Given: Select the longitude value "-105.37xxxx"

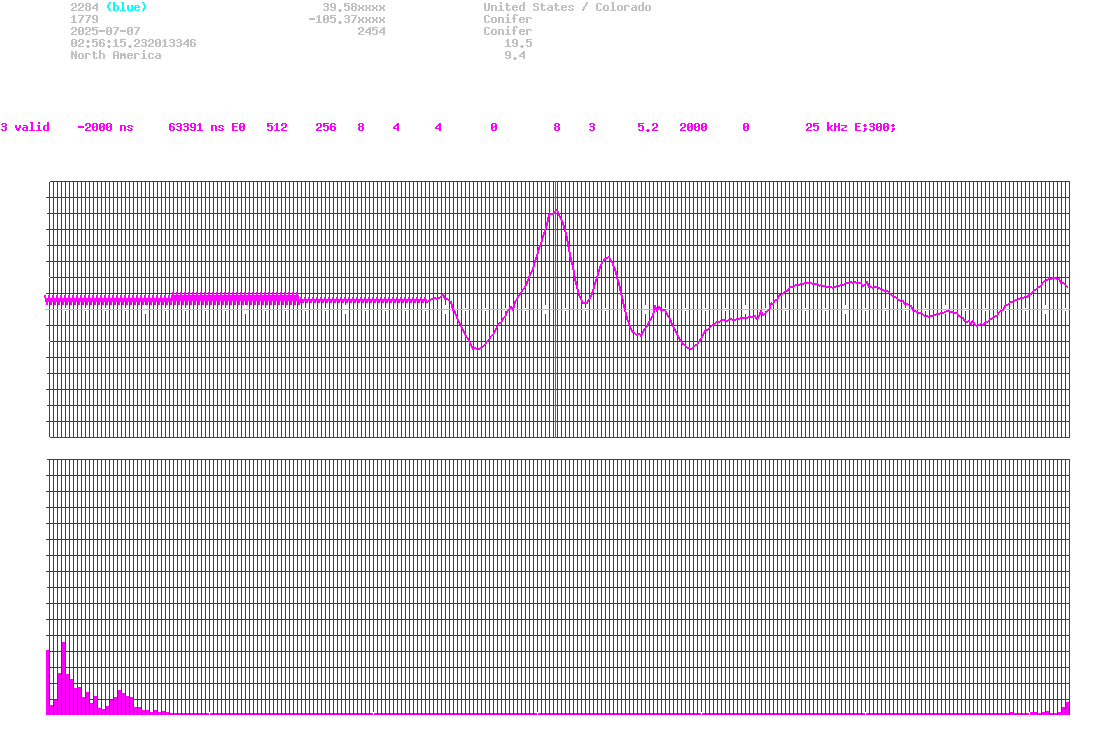Looking at the screenshot, I should [347, 19].
